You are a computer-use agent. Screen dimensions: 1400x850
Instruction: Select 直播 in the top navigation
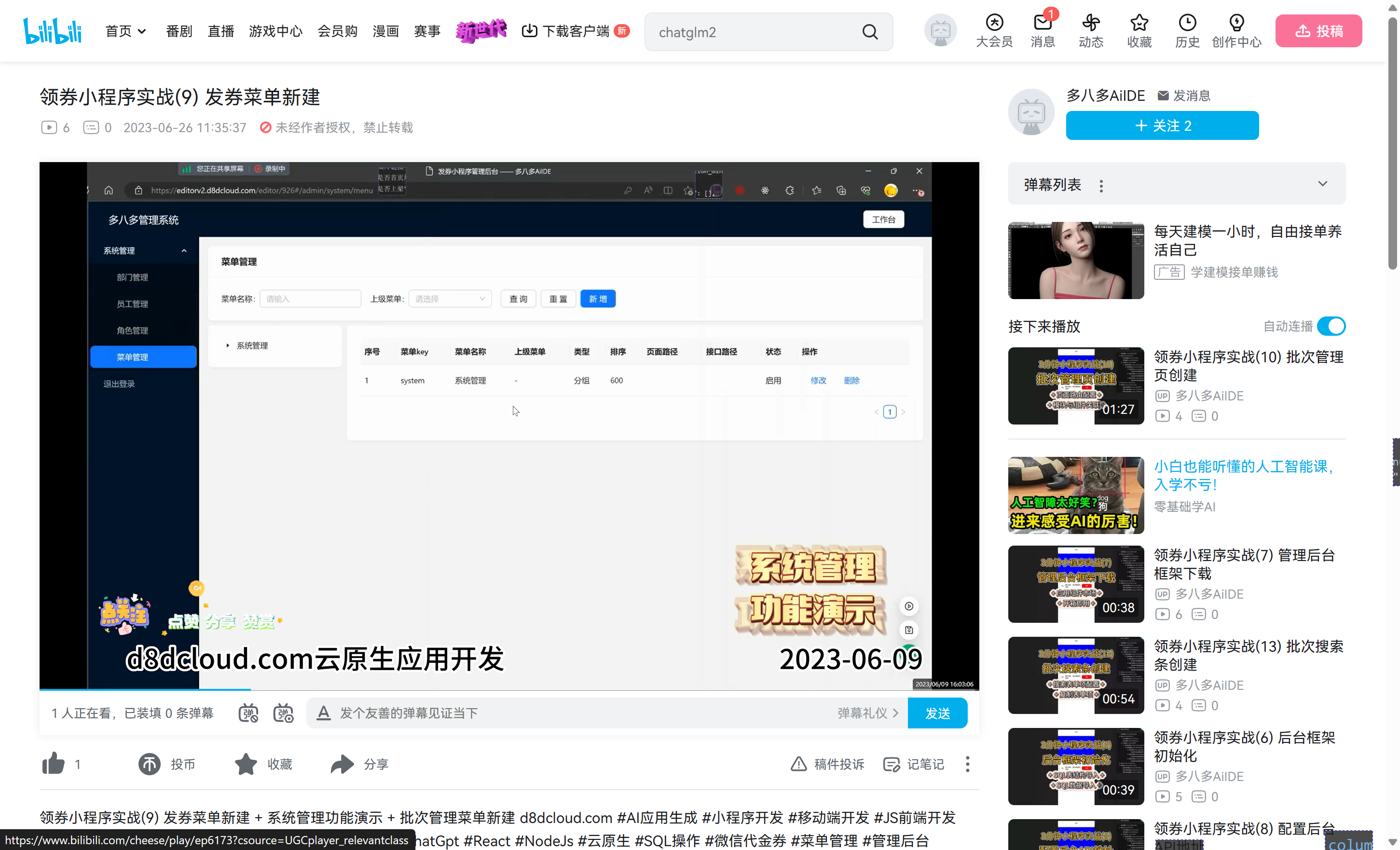click(x=220, y=31)
